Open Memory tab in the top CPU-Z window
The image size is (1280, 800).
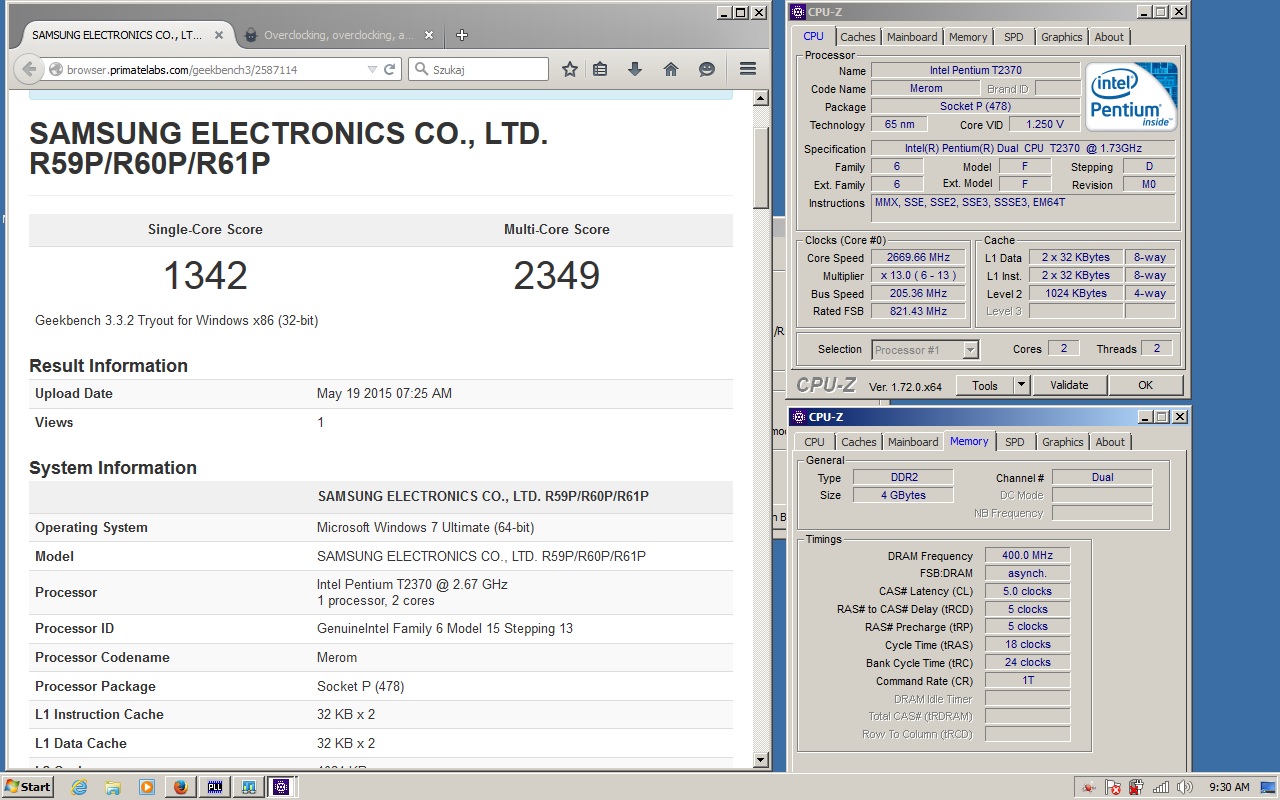point(968,37)
